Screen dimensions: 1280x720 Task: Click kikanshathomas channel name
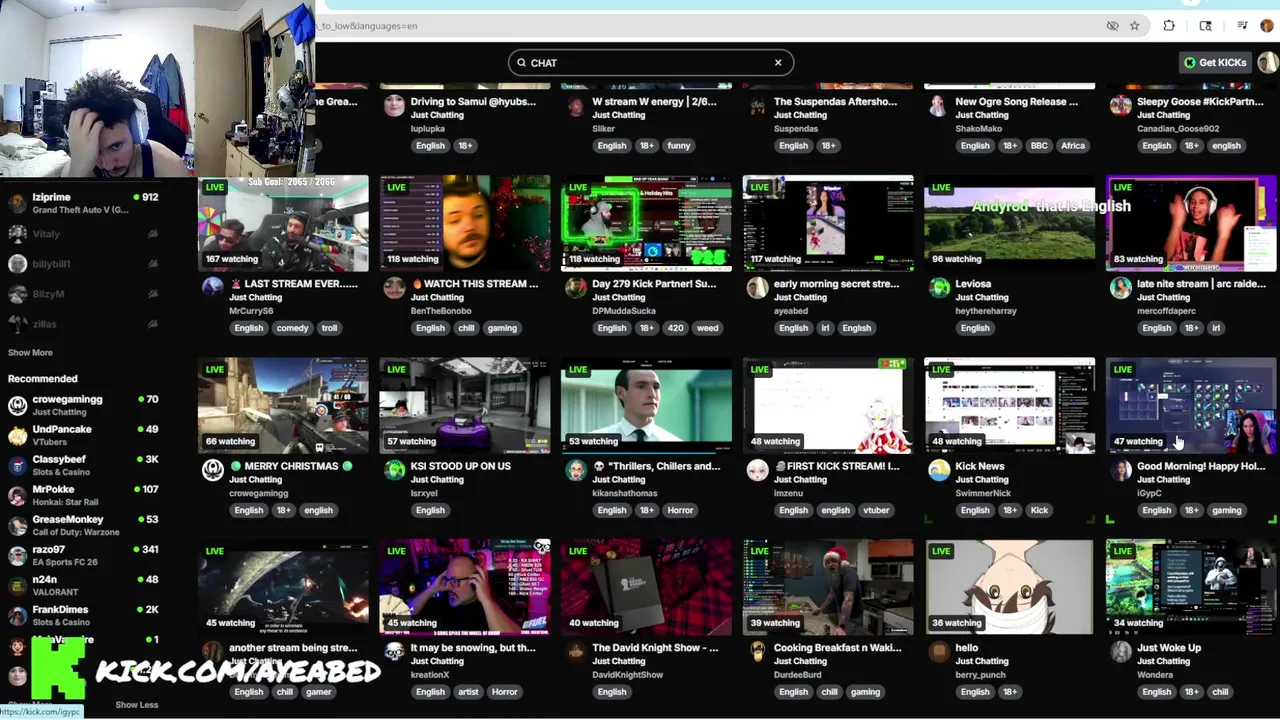625,493
